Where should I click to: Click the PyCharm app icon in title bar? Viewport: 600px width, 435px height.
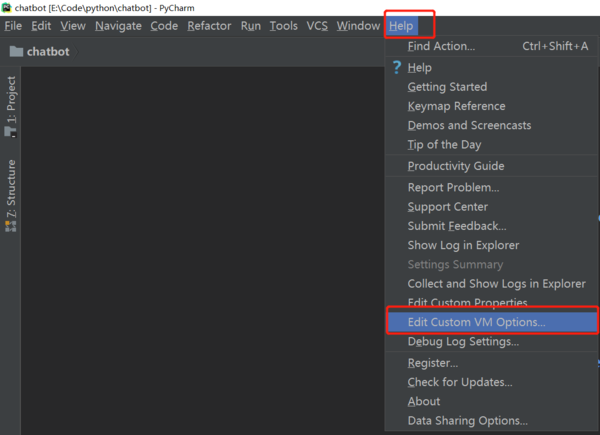(7, 8)
